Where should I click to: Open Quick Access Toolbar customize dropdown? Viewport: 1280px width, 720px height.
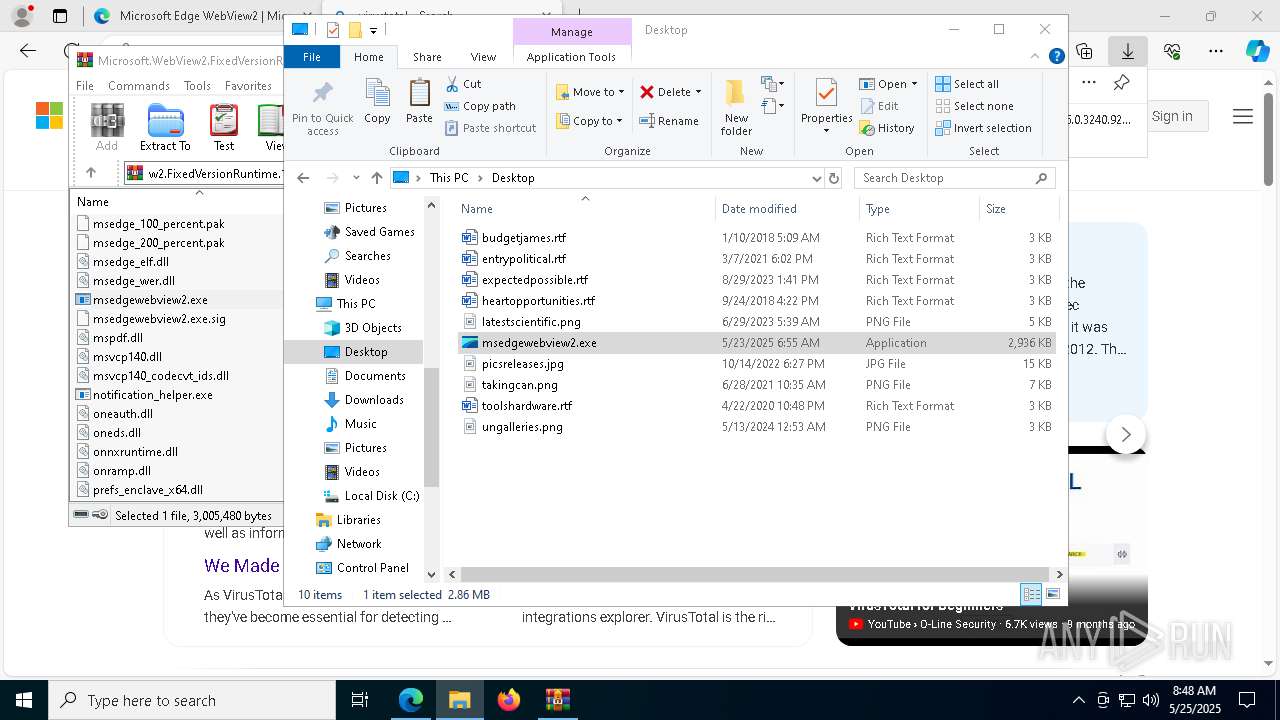point(373,30)
